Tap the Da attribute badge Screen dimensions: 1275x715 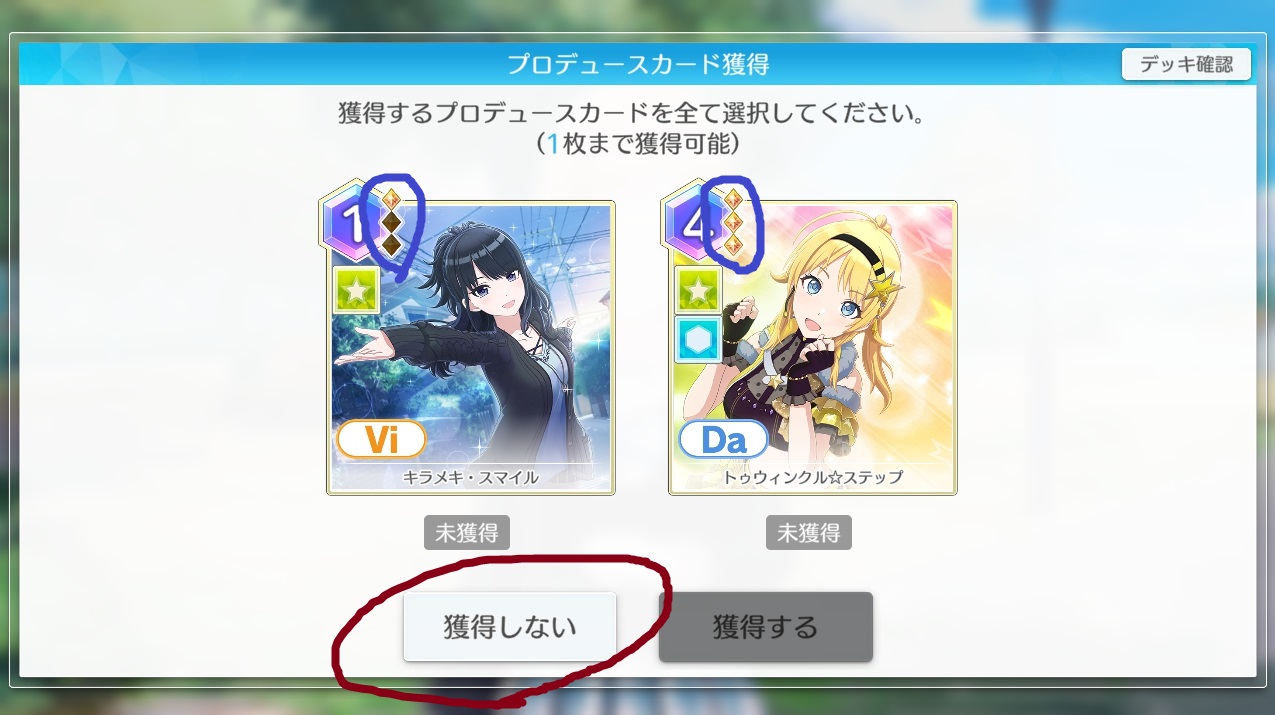coord(723,439)
